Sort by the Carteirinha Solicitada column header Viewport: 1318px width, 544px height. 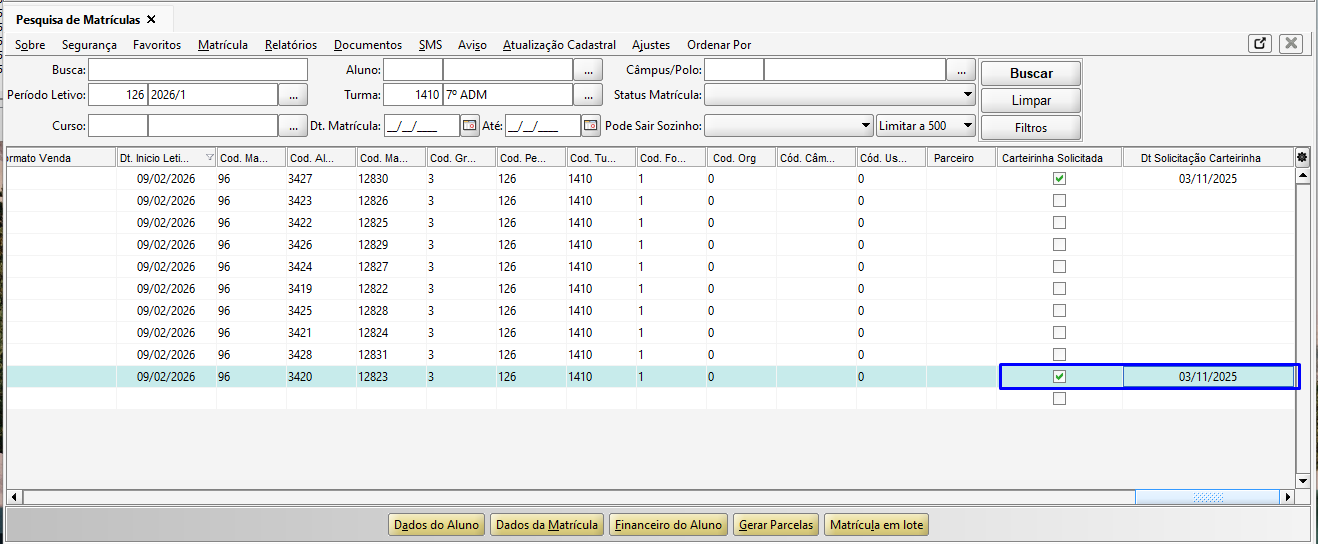coord(1059,158)
